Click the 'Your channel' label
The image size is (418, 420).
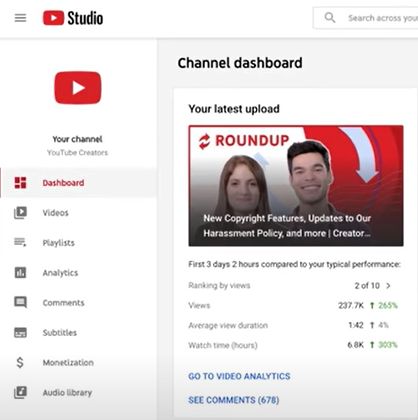coord(77,139)
